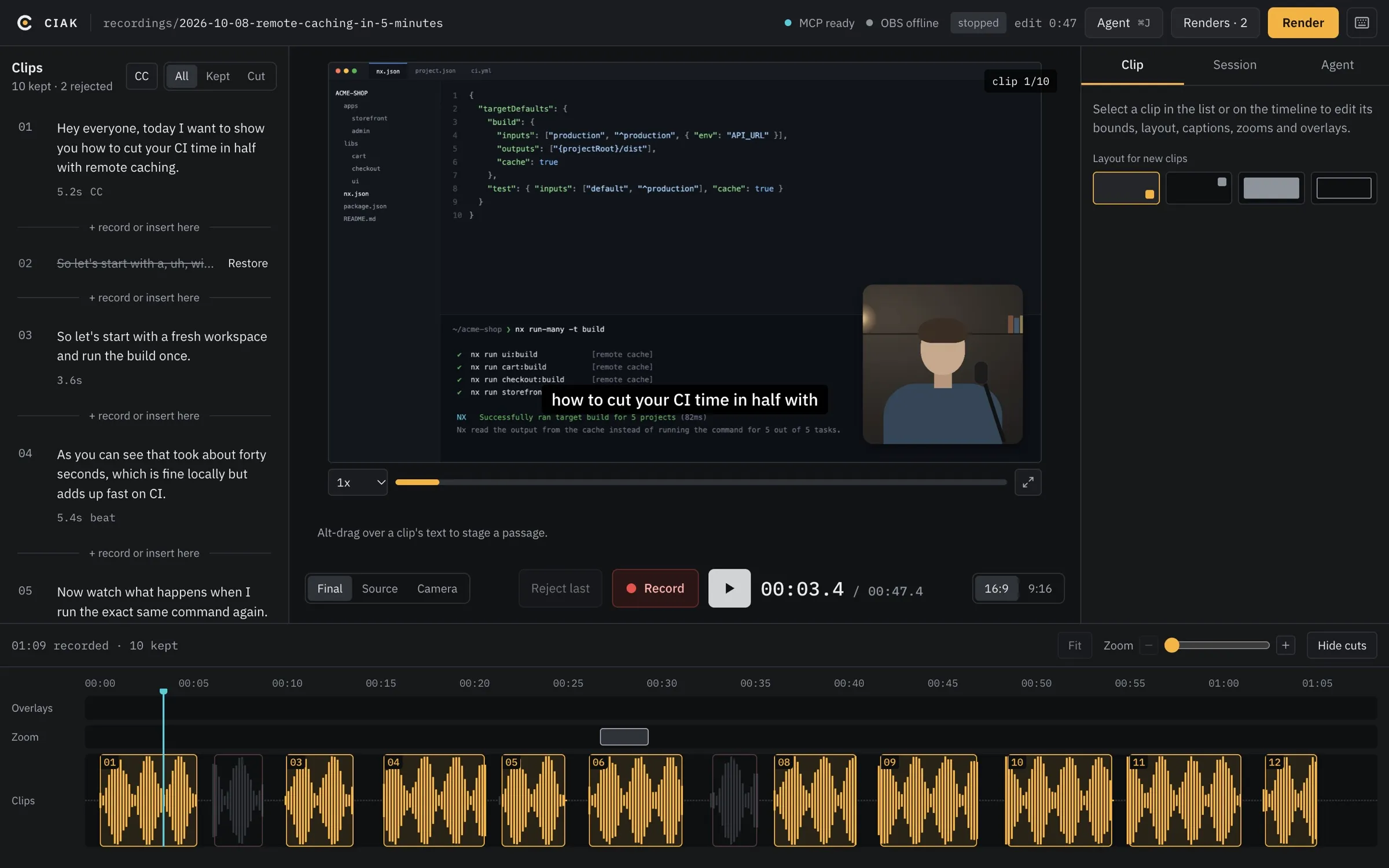Filter the clip list to Cut
The height and width of the screenshot is (868, 1389).
tap(256, 76)
